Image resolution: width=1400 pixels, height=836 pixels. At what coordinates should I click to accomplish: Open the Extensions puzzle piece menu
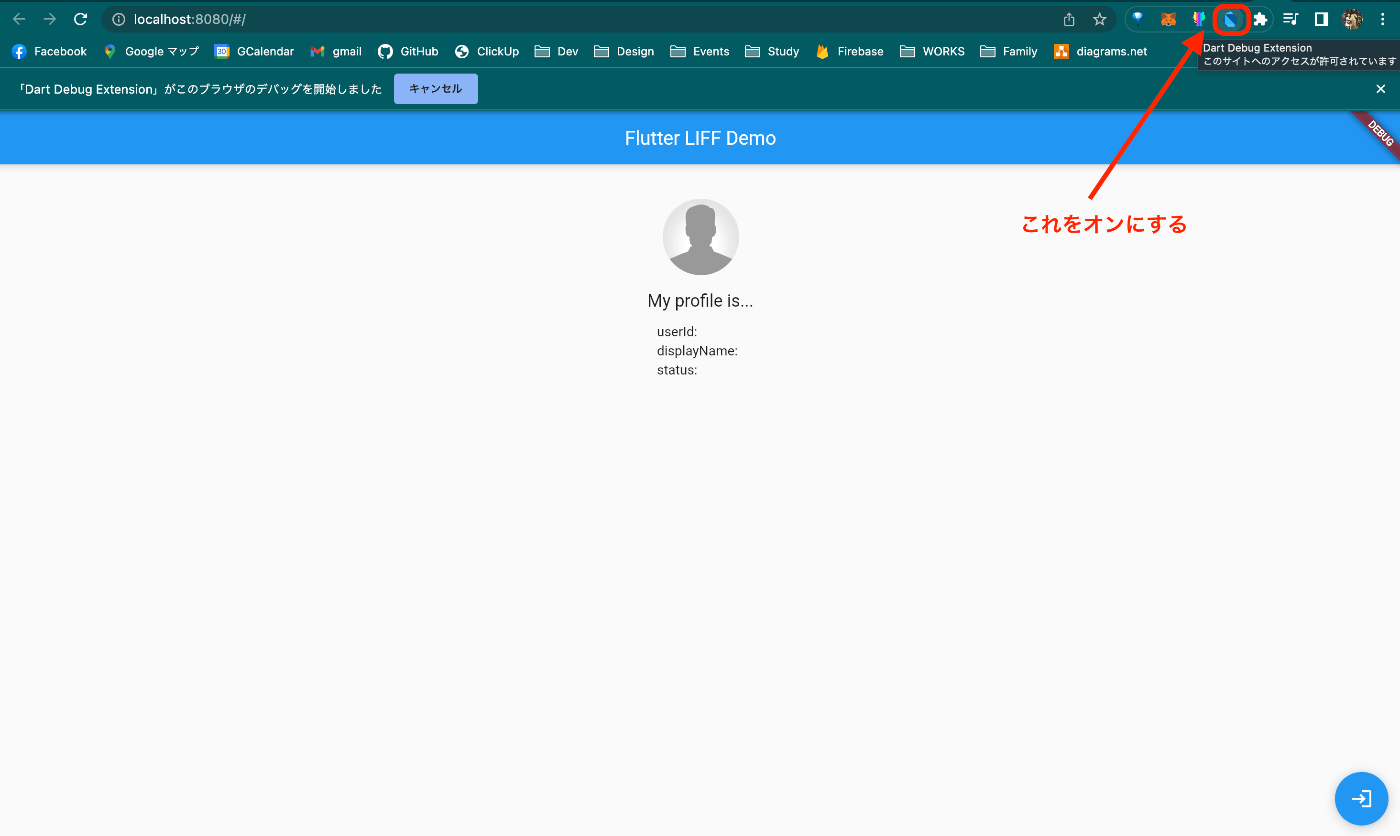[1260, 19]
